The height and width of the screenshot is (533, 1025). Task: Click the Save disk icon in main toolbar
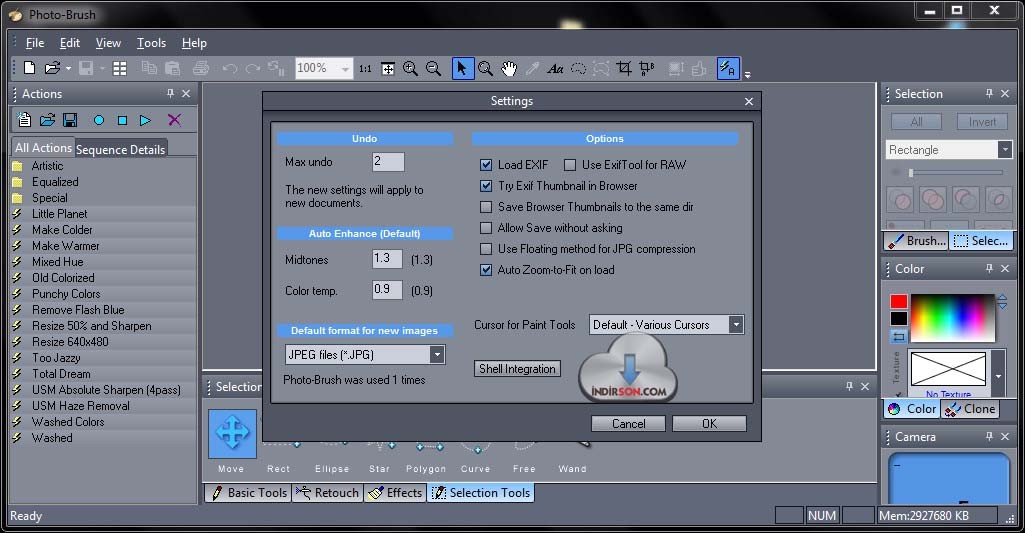tap(86, 68)
